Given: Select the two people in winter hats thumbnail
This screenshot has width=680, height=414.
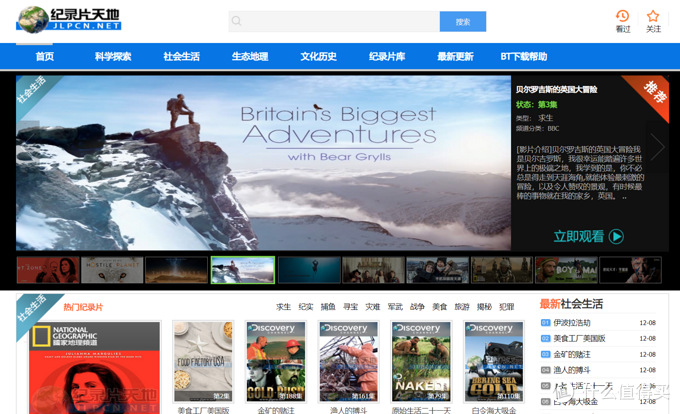Looking at the screenshot, I should tap(438, 270).
